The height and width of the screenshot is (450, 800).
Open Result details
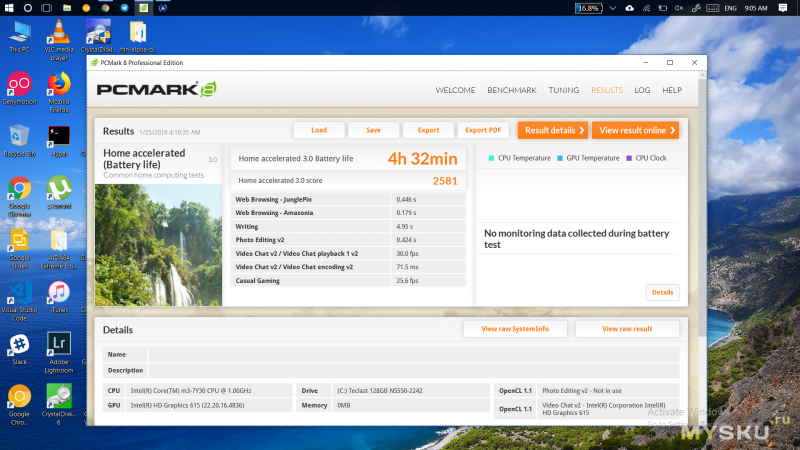553,130
